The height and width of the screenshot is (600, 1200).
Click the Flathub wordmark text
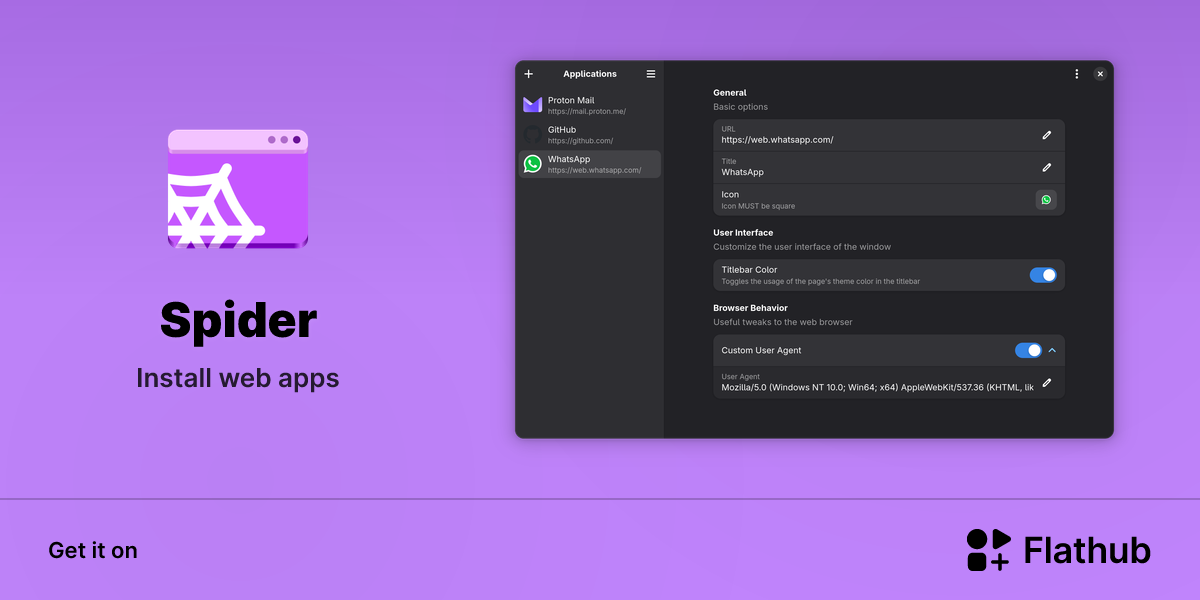click(1087, 550)
